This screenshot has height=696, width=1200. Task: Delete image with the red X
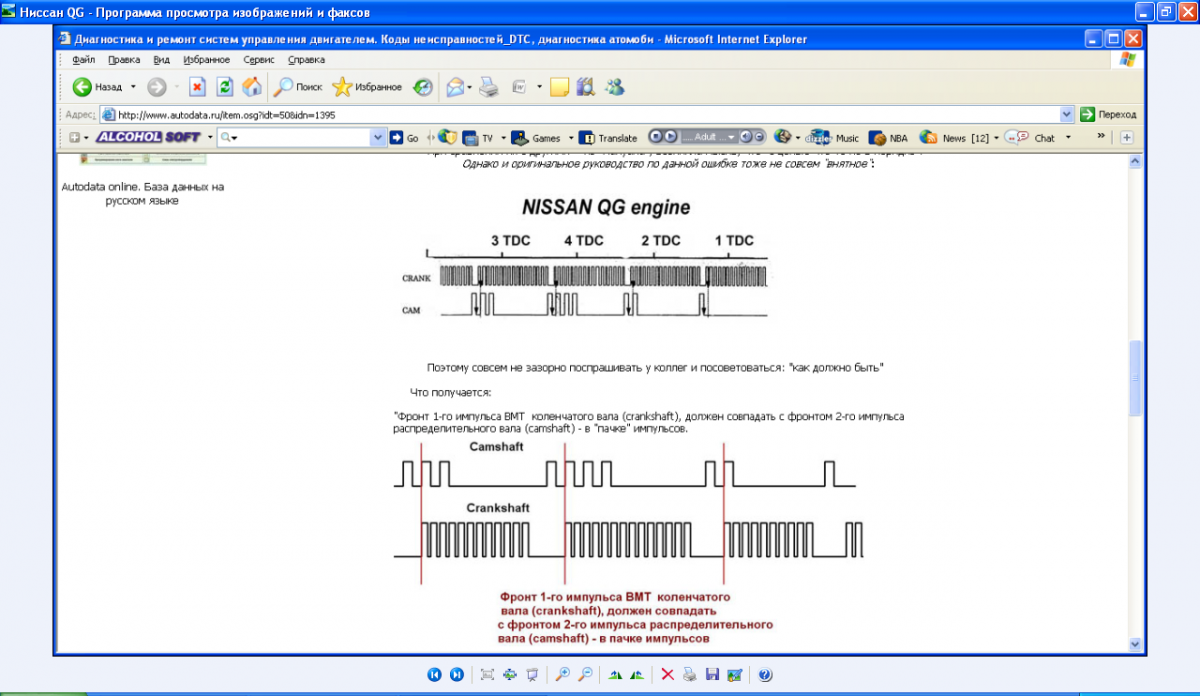[668, 675]
